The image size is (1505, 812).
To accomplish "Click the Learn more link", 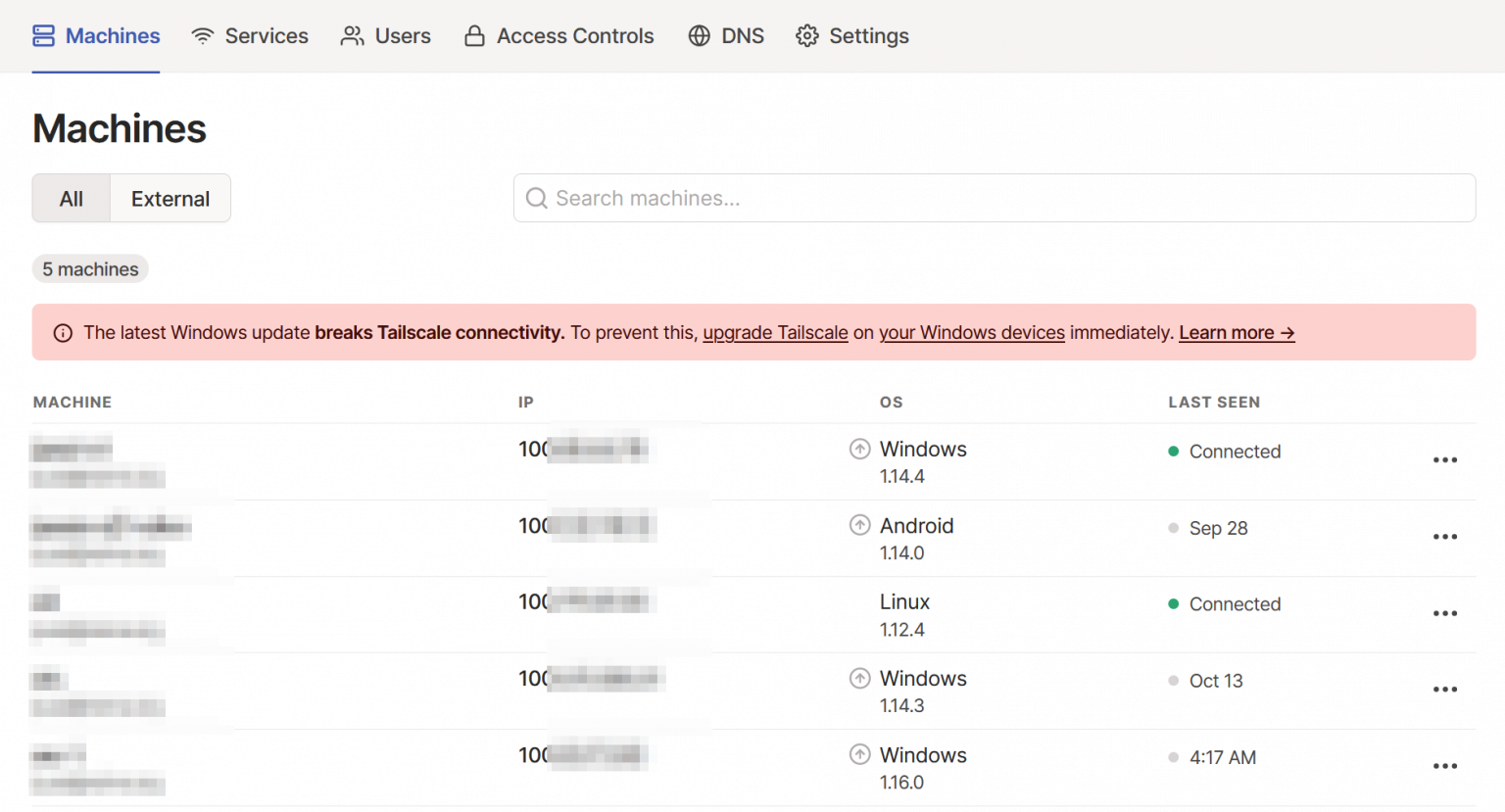I will (x=1237, y=333).
